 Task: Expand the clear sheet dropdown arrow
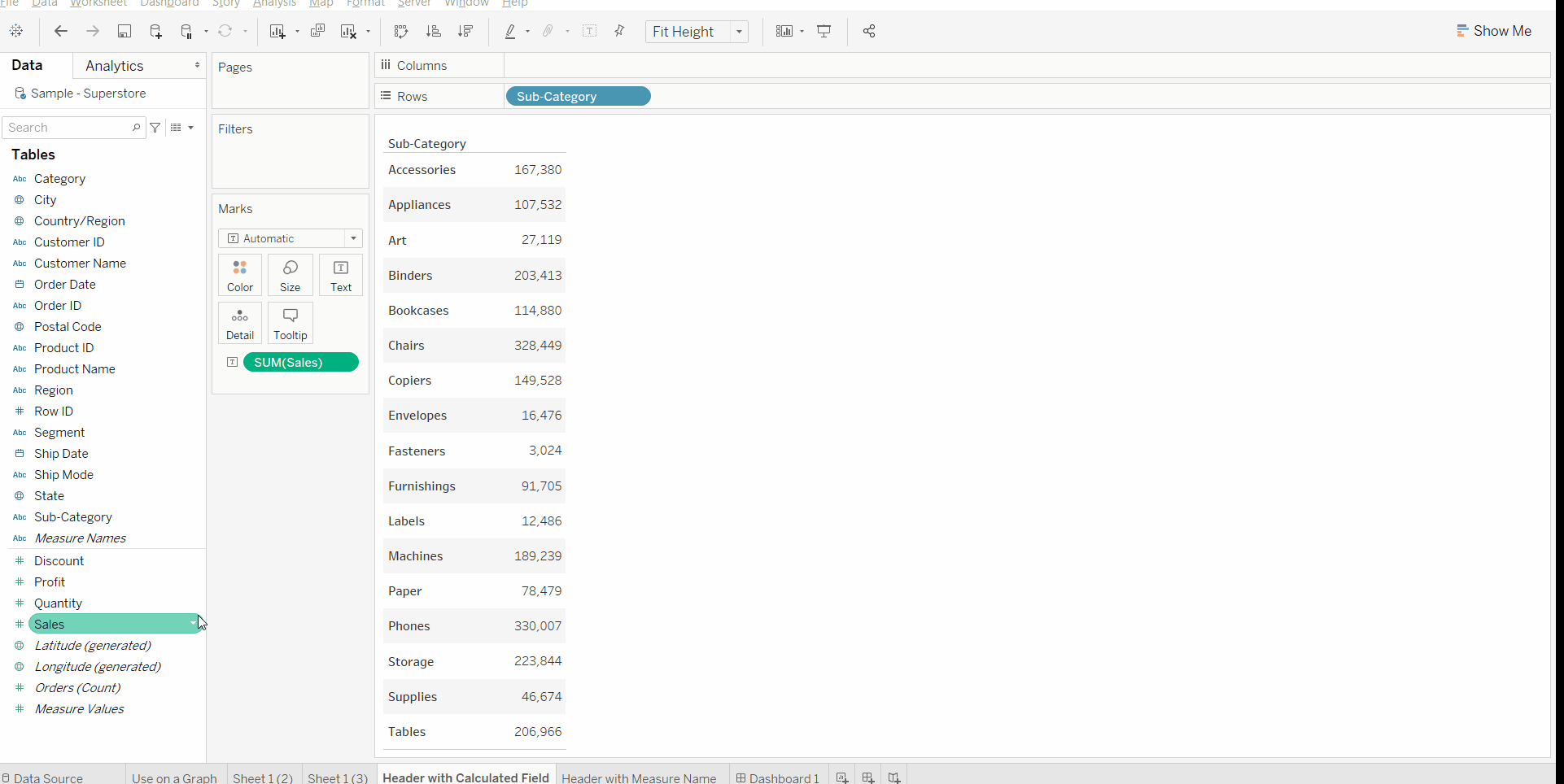click(x=369, y=32)
